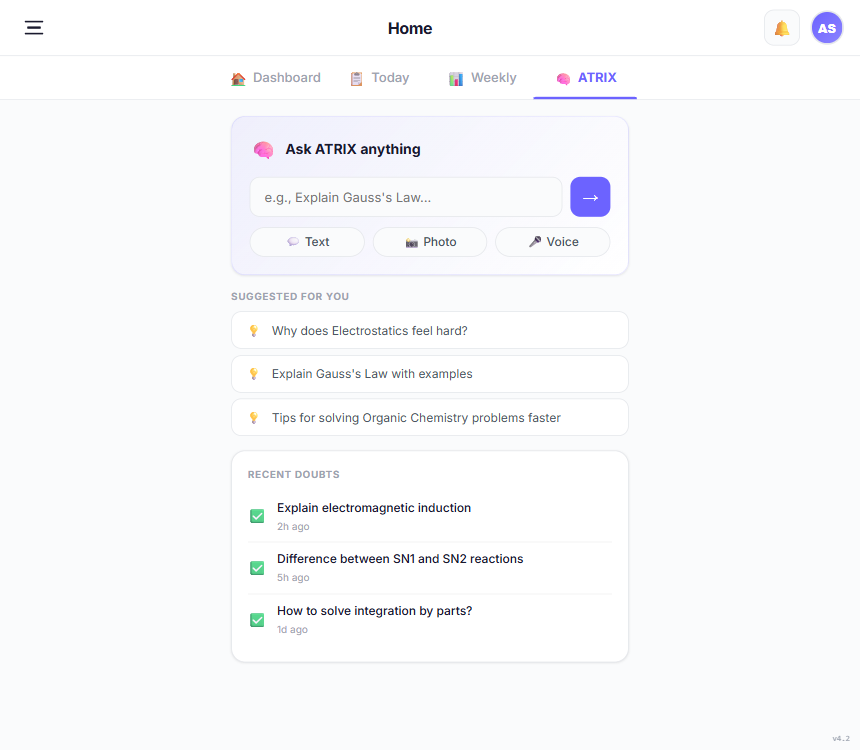This screenshot has height=750, width=860.
Task: Choose Text input mode
Action: point(307,242)
